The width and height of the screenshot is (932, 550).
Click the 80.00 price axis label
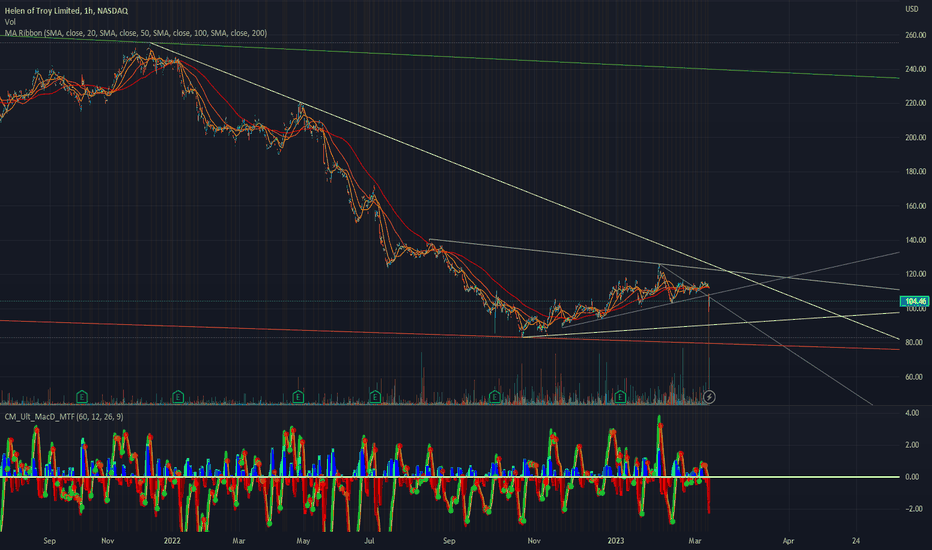[x=916, y=342]
